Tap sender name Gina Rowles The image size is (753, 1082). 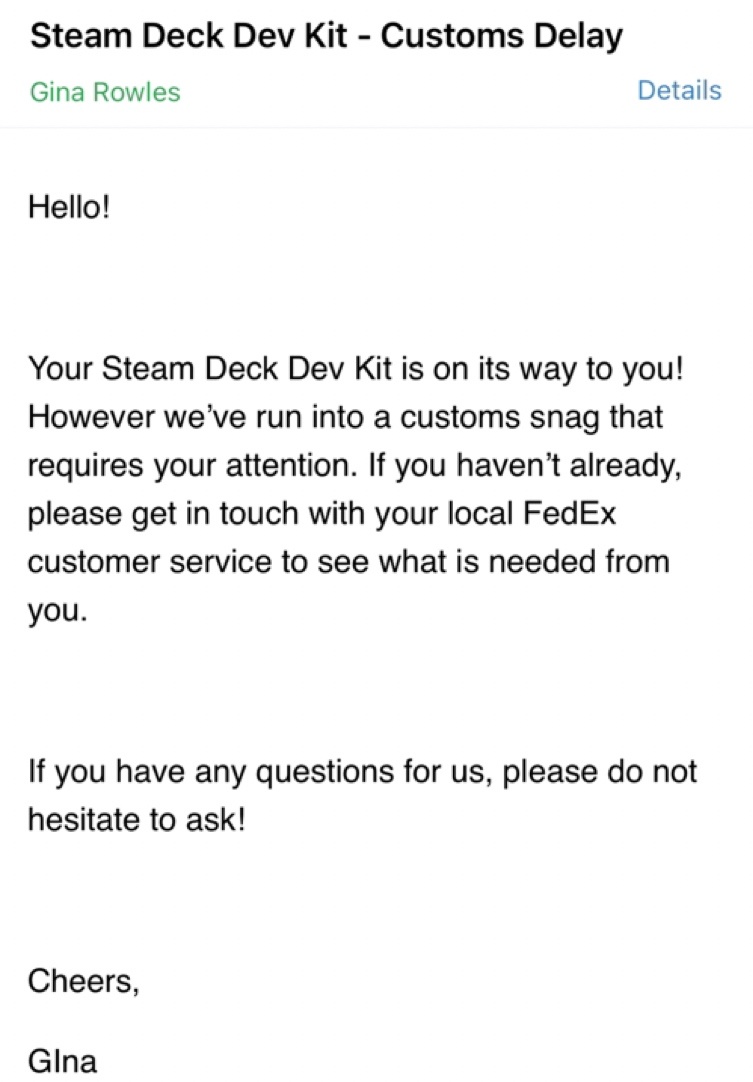tap(105, 92)
